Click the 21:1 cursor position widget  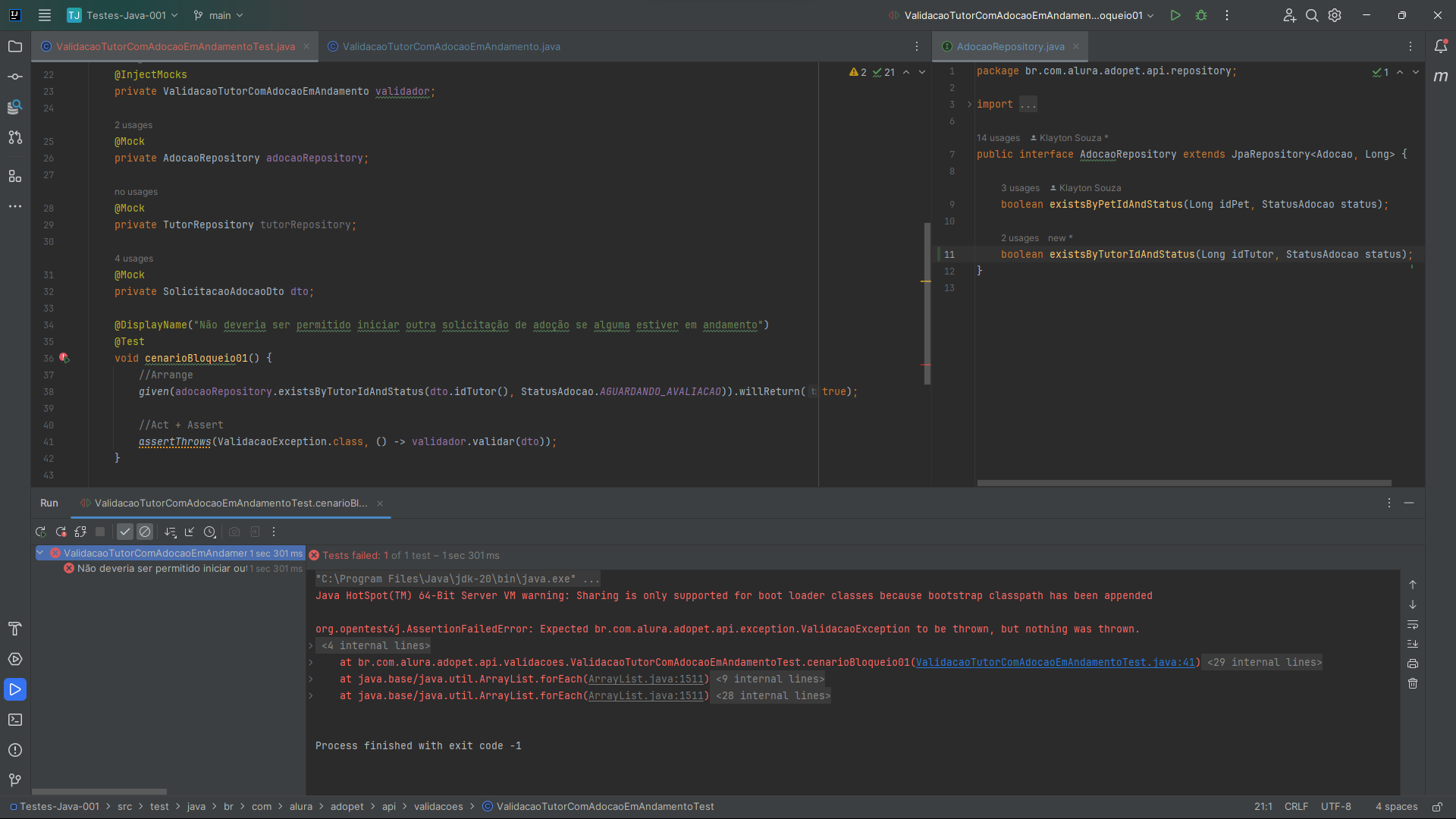1263,807
